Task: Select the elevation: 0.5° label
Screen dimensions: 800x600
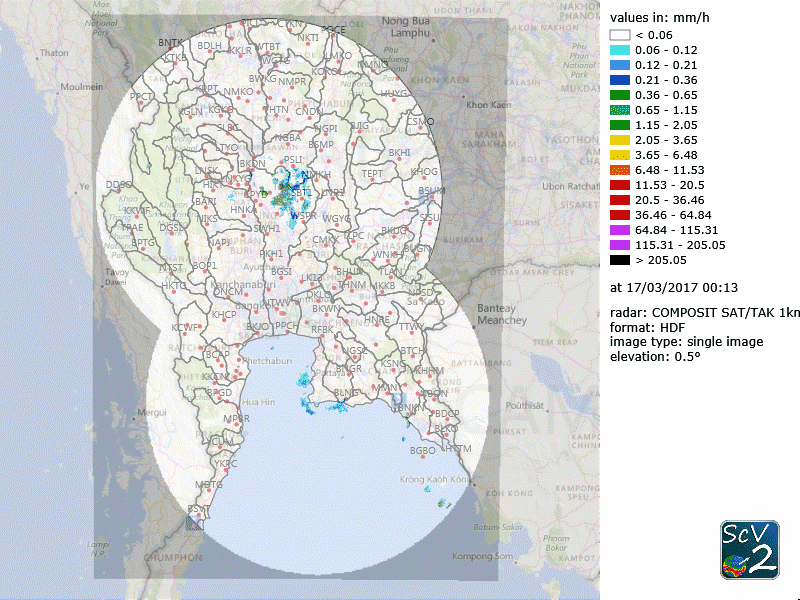Action: click(x=654, y=357)
